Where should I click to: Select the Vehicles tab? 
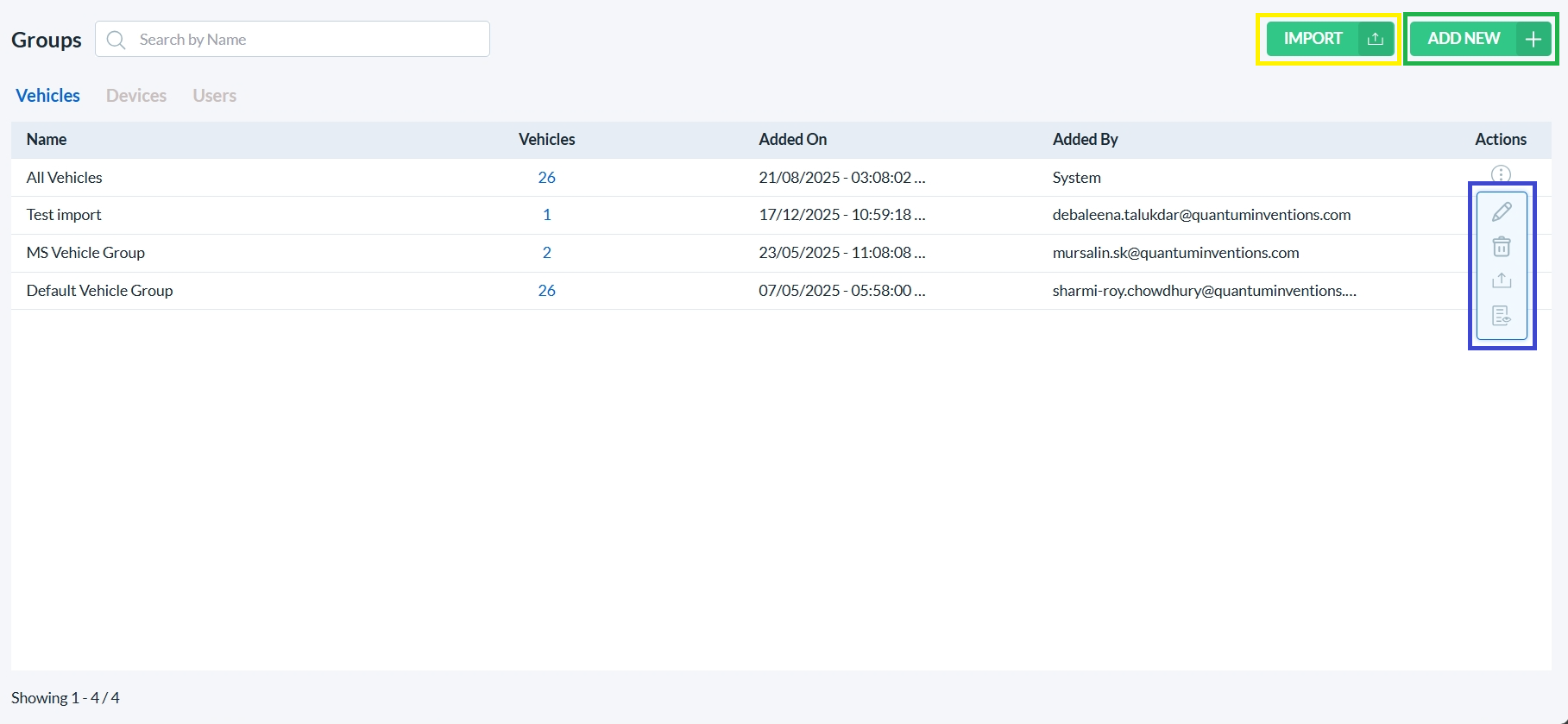[47, 96]
